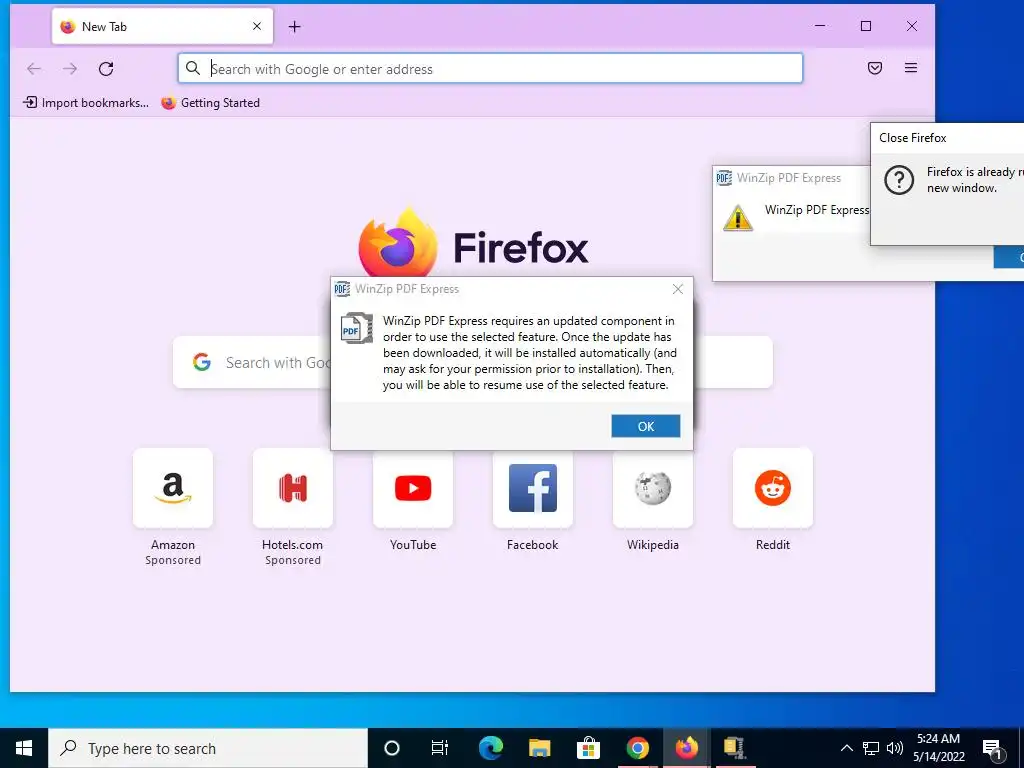1024x768 pixels.
Task: Click the Firefox logo on new tab page
Action: coord(398,242)
